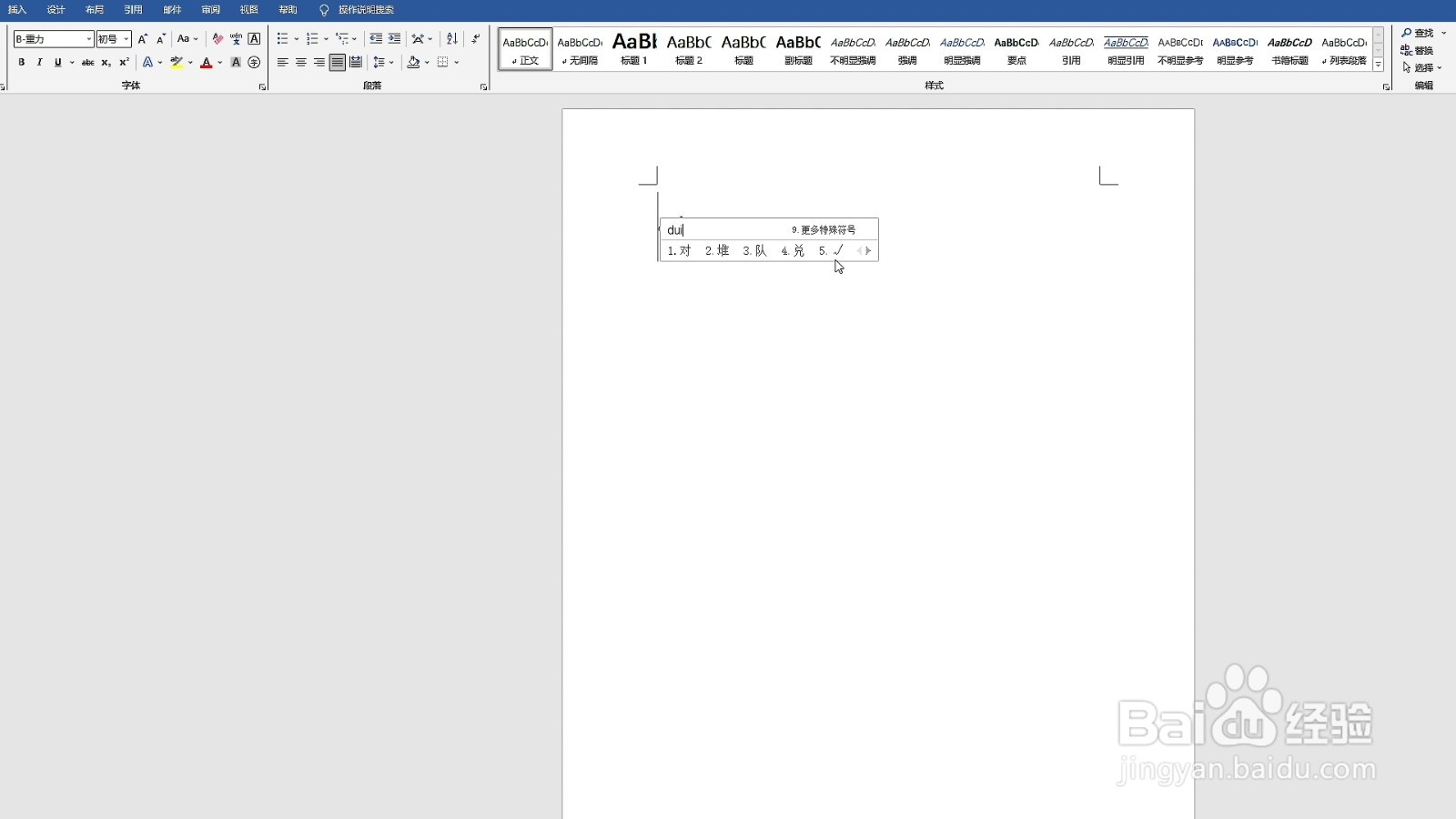
Task: Toggle strikethrough formatting
Action: pyautogui.click(x=87, y=63)
